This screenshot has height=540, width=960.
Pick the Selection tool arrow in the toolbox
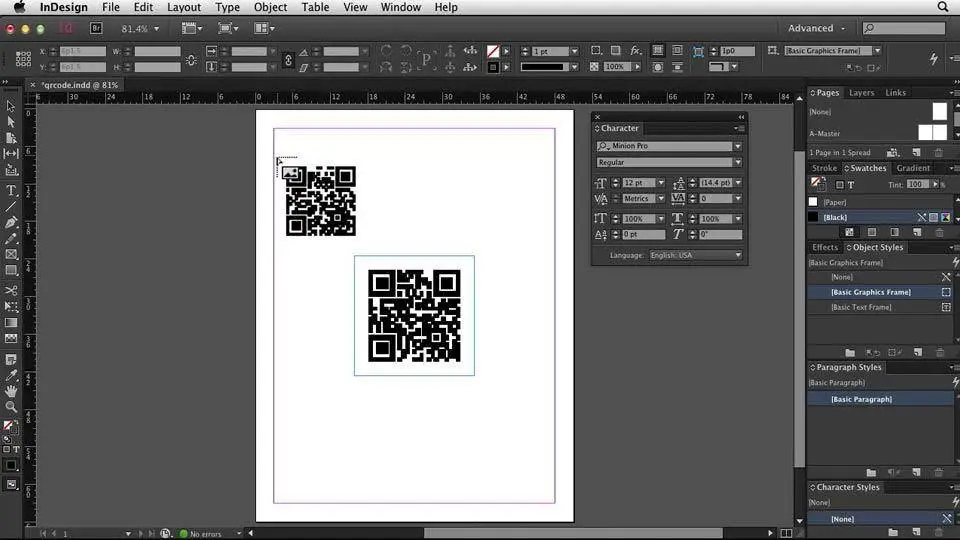coord(10,107)
